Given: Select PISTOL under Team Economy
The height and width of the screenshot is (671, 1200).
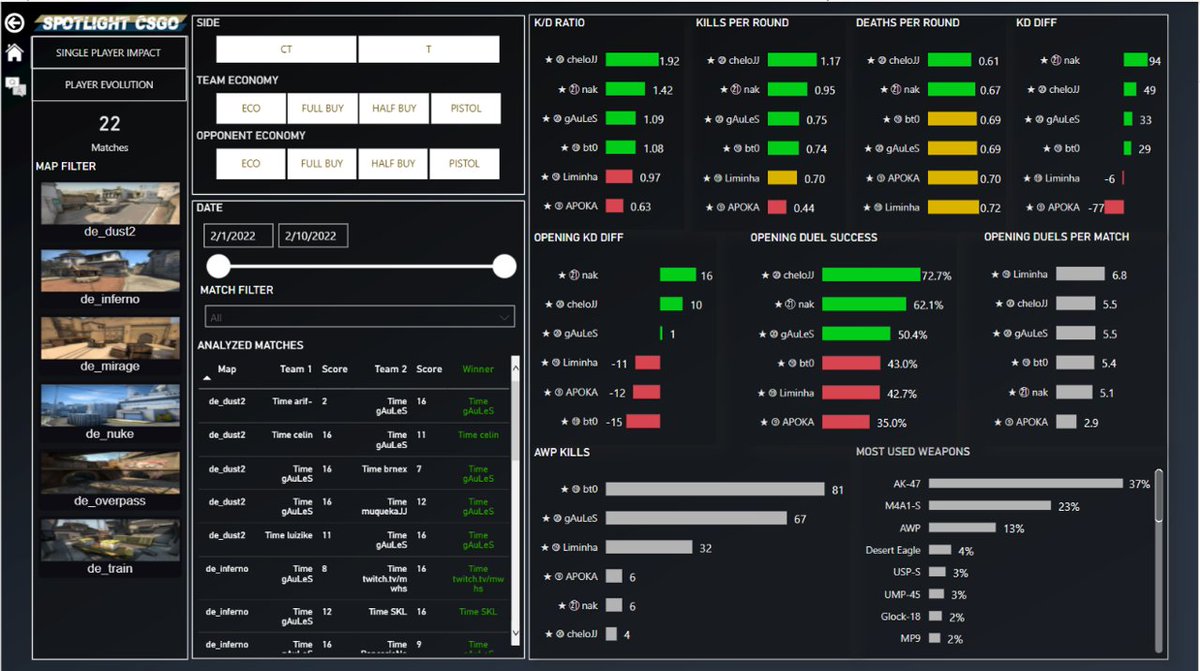Looking at the screenshot, I should 465,108.
